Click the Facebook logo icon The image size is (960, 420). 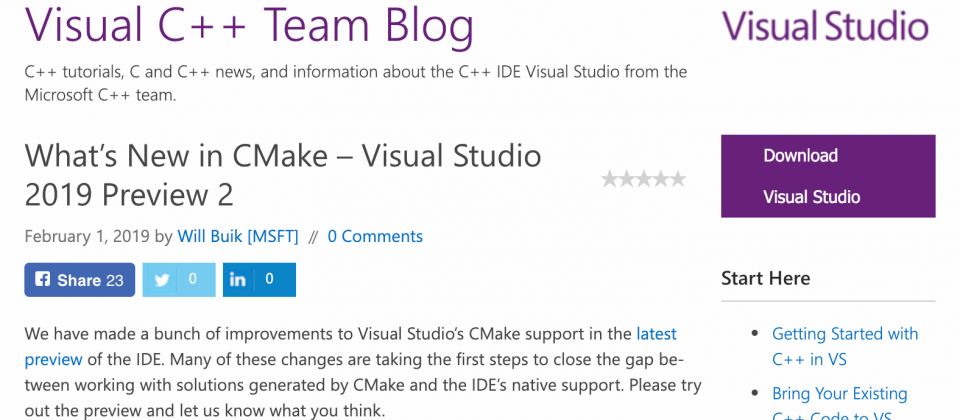(42, 280)
